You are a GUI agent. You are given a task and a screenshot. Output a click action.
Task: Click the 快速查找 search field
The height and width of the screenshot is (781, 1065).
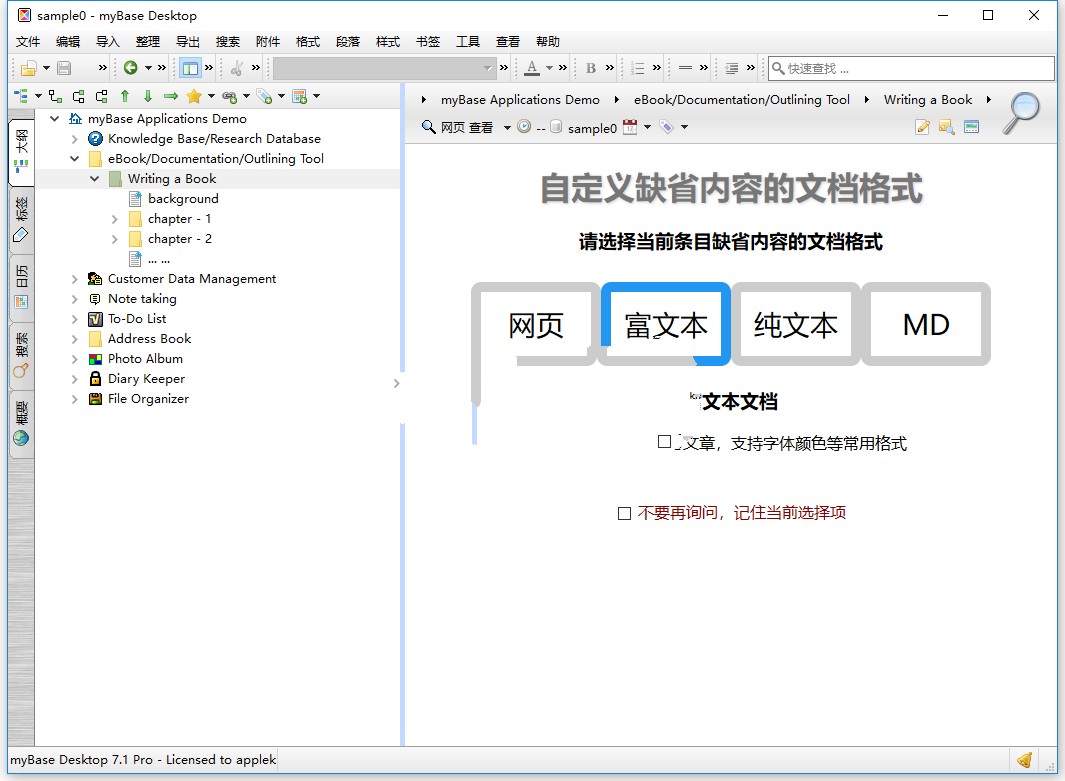(911, 68)
